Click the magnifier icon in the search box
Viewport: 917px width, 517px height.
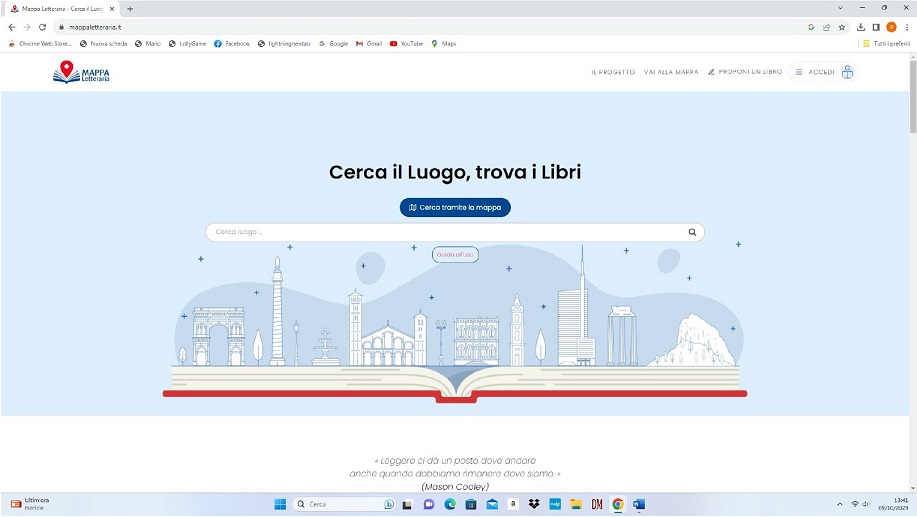692,232
